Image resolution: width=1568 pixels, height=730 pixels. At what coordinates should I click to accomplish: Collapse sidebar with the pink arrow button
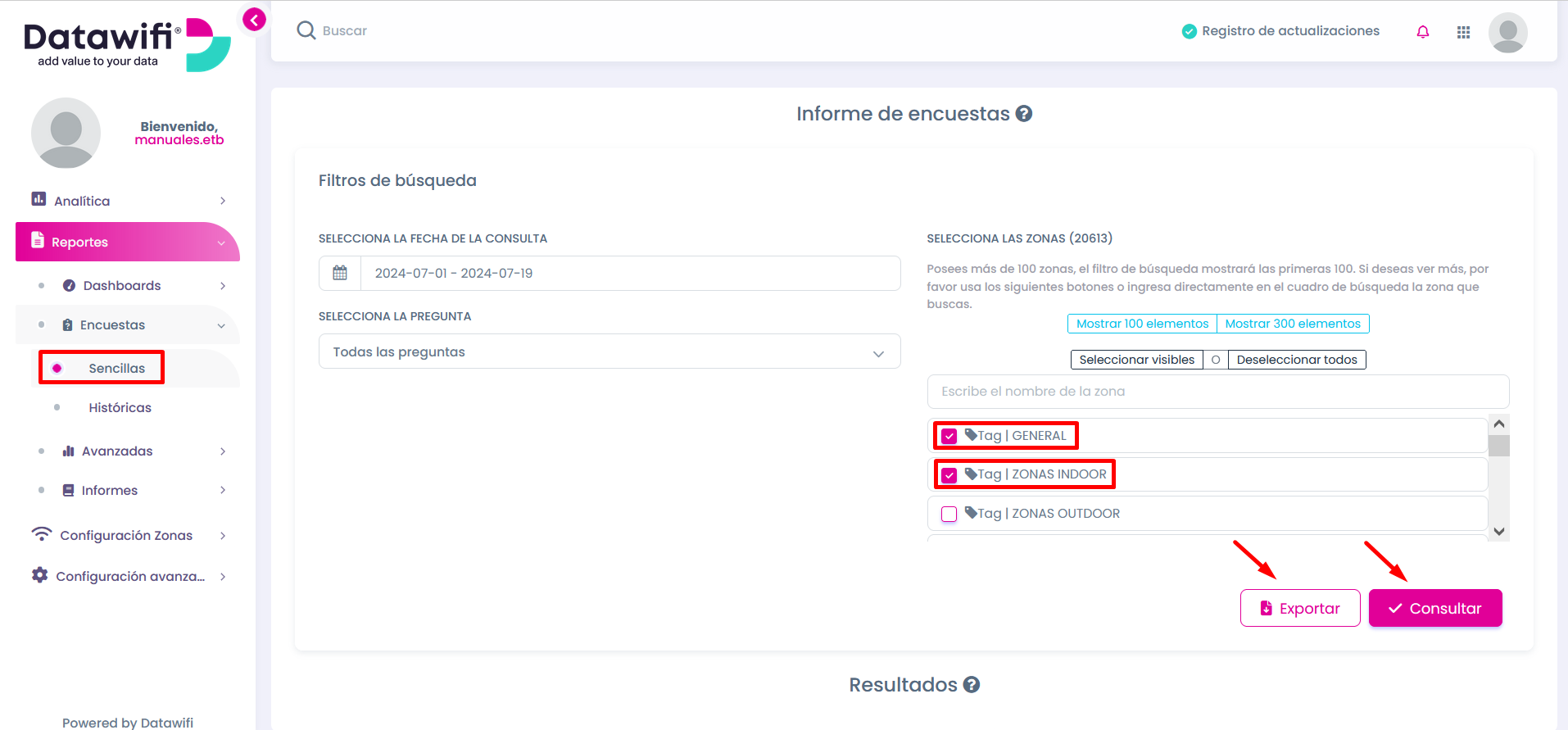(x=254, y=20)
